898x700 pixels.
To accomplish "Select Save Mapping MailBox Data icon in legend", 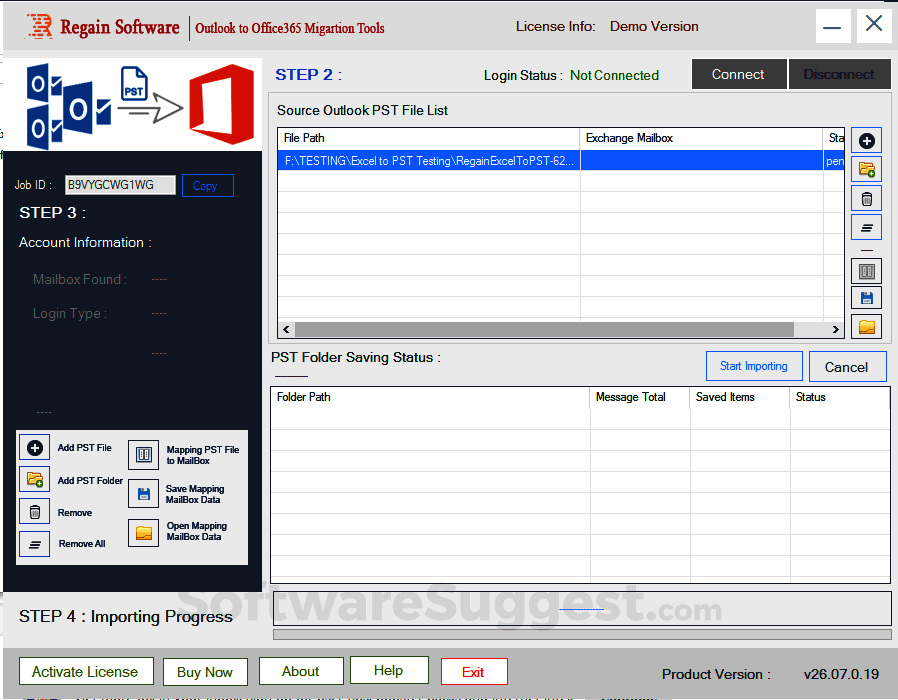I will [x=143, y=494].
